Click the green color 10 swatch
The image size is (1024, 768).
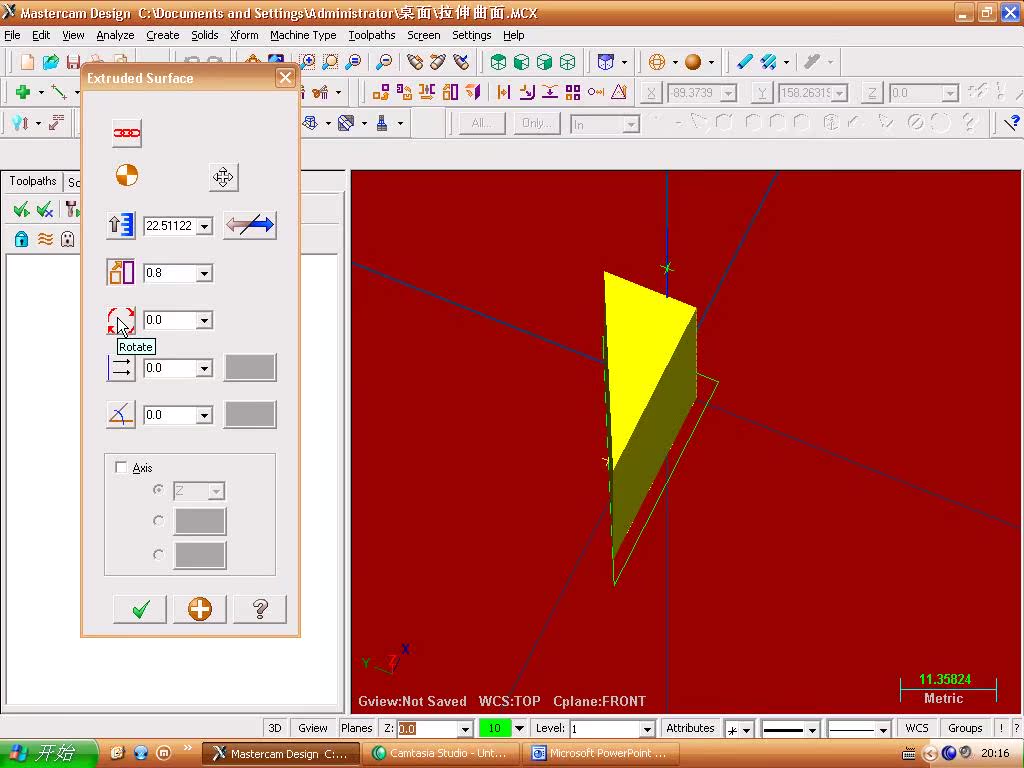click(494, 728)
